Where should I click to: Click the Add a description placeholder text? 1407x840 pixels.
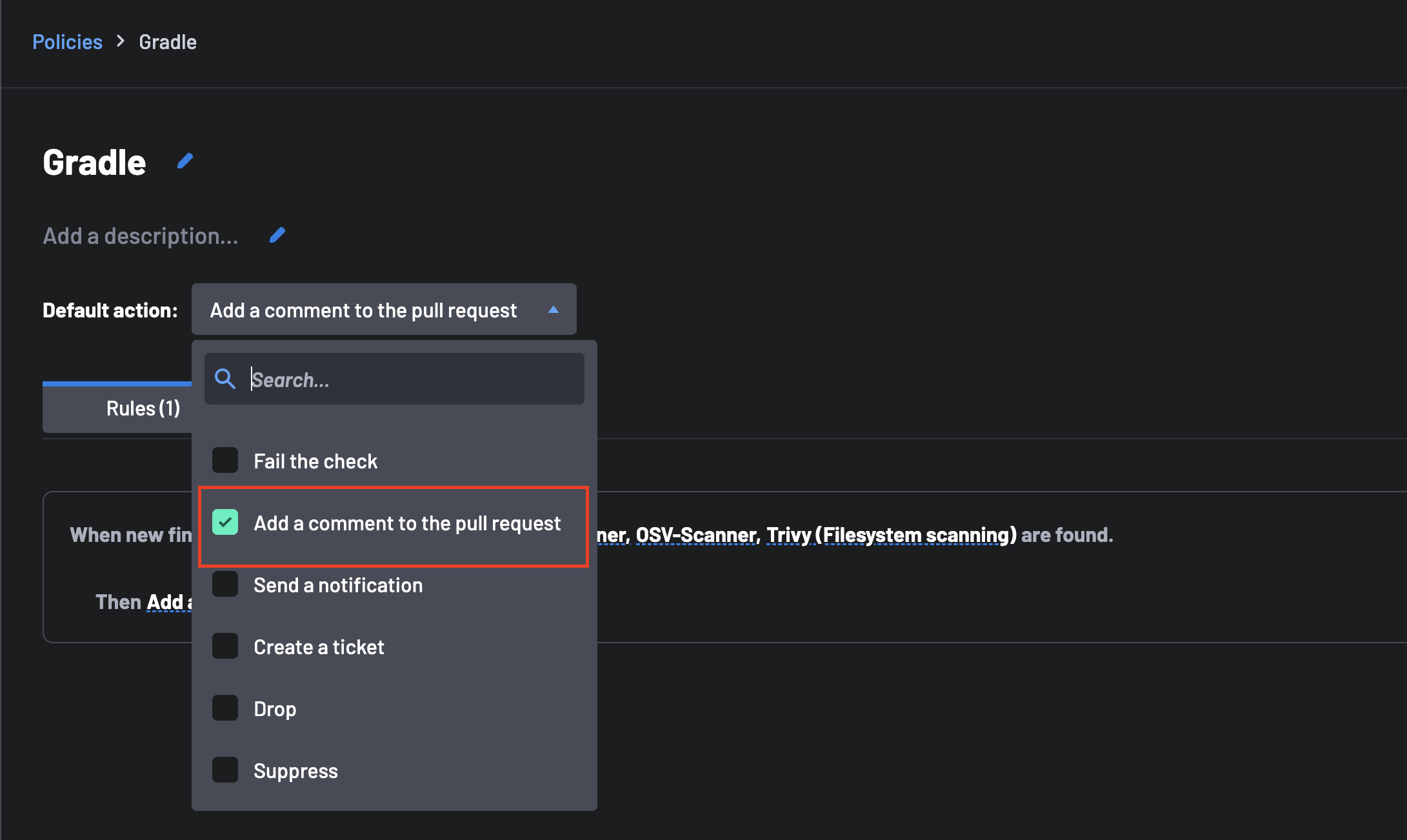click(x=141, y=236)
